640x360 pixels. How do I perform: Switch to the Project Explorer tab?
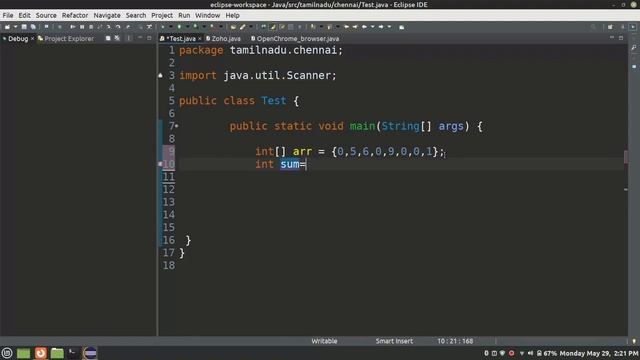tap(66, 39)
